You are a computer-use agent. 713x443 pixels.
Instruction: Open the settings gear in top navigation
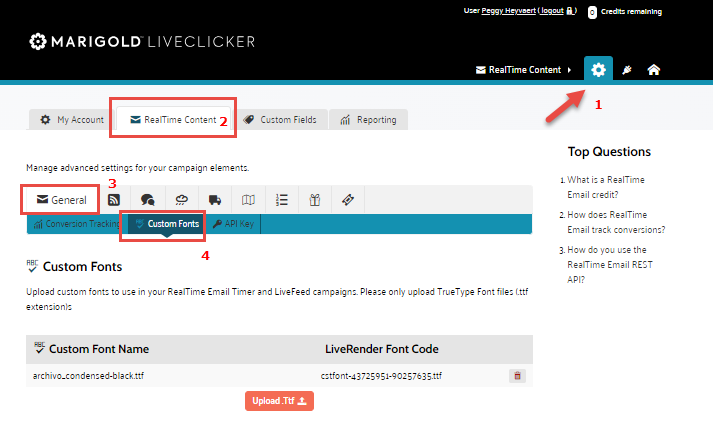point(598,69)
